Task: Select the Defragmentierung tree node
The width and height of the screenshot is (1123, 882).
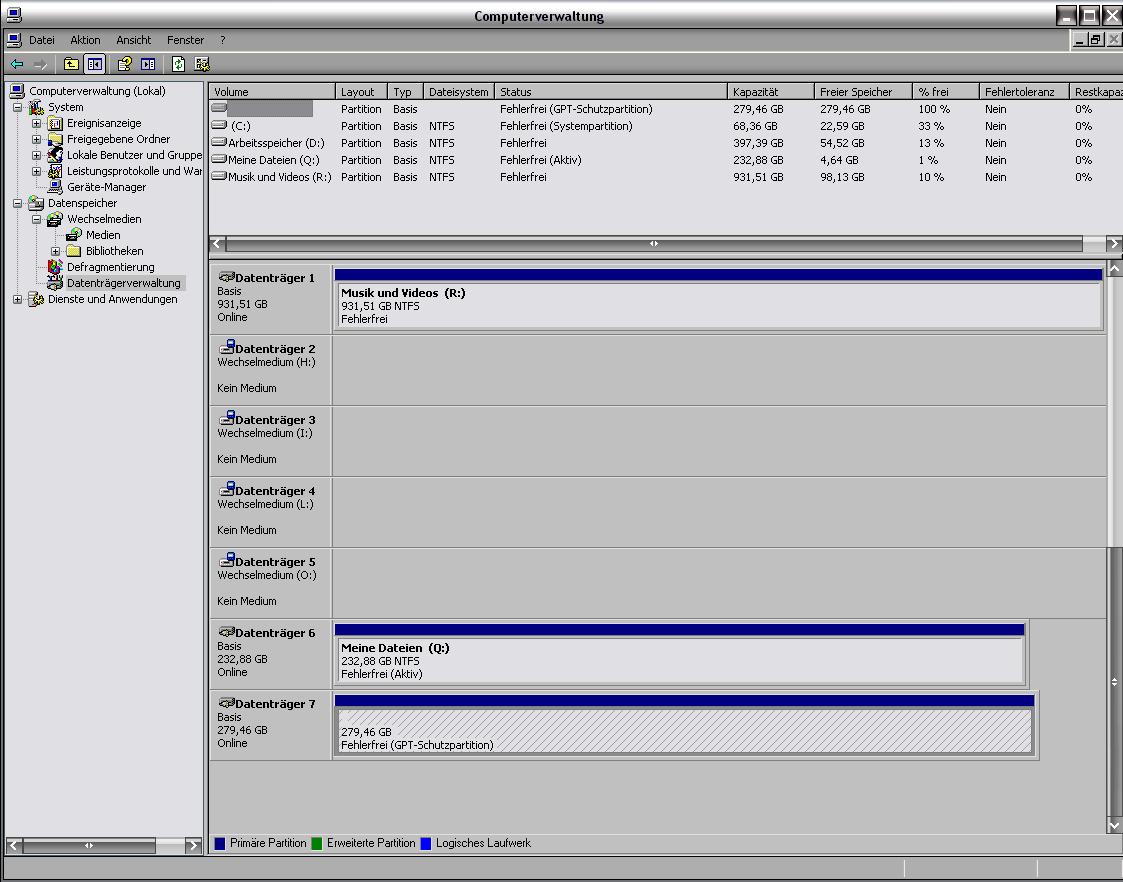Action: click(x=110, y=267)
